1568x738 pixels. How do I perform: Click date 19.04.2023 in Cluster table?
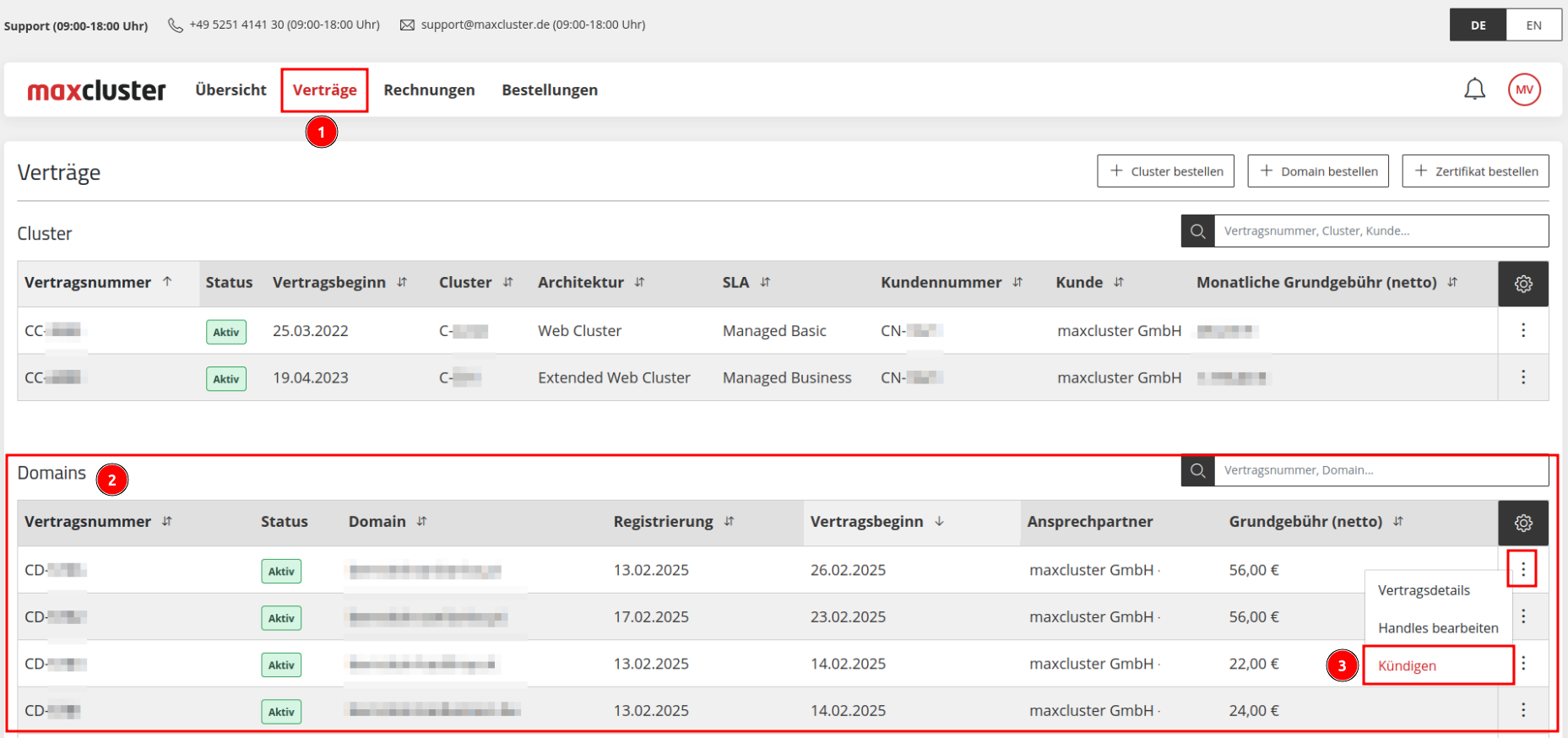pos(310,377)
